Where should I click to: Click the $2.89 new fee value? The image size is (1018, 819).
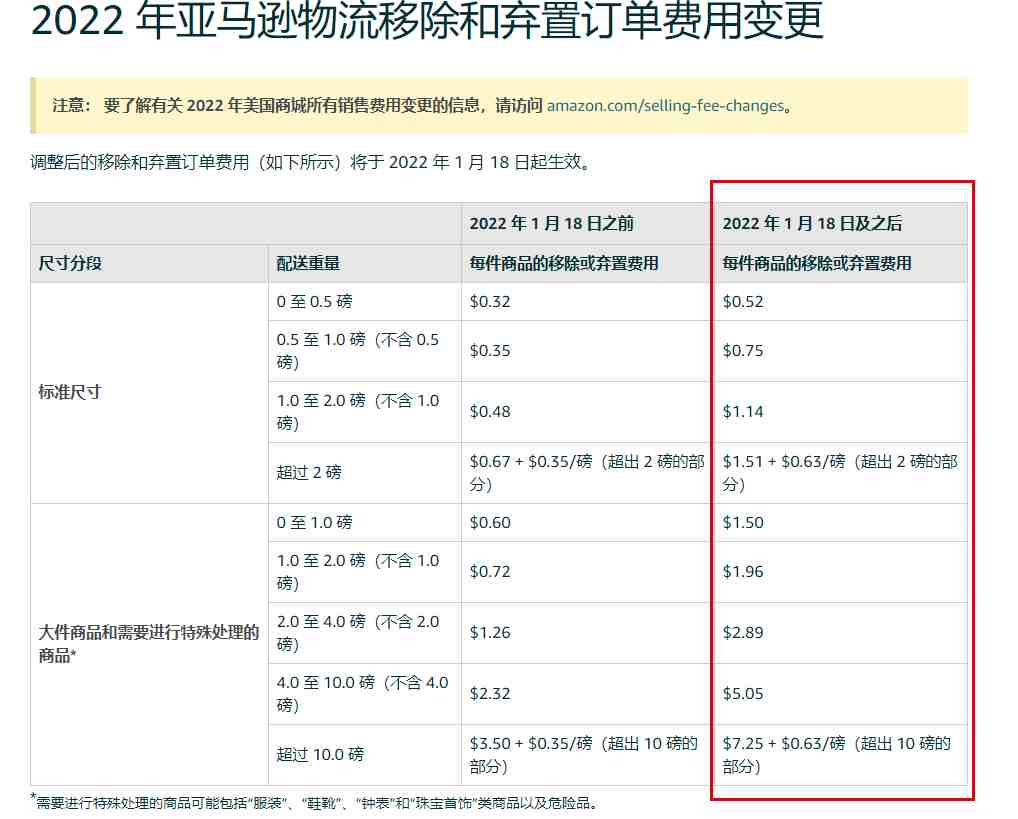(x=743, y=633)
